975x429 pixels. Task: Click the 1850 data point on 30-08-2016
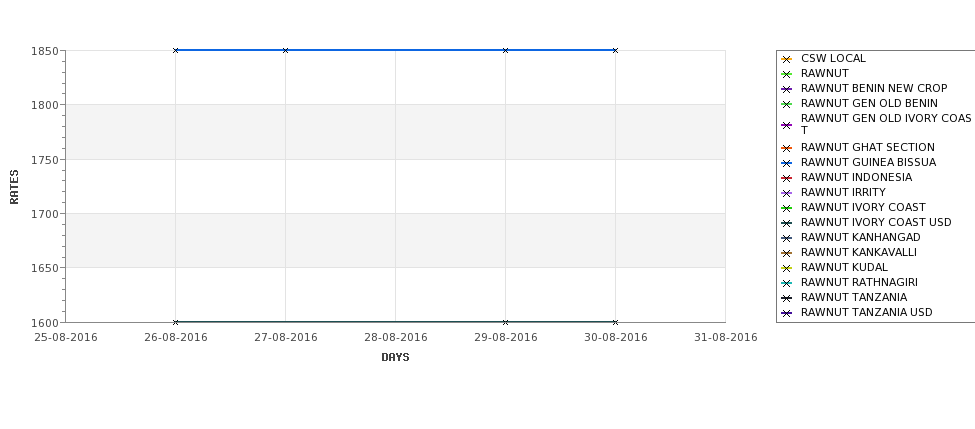pyautogui.click(x=615, y=50)
